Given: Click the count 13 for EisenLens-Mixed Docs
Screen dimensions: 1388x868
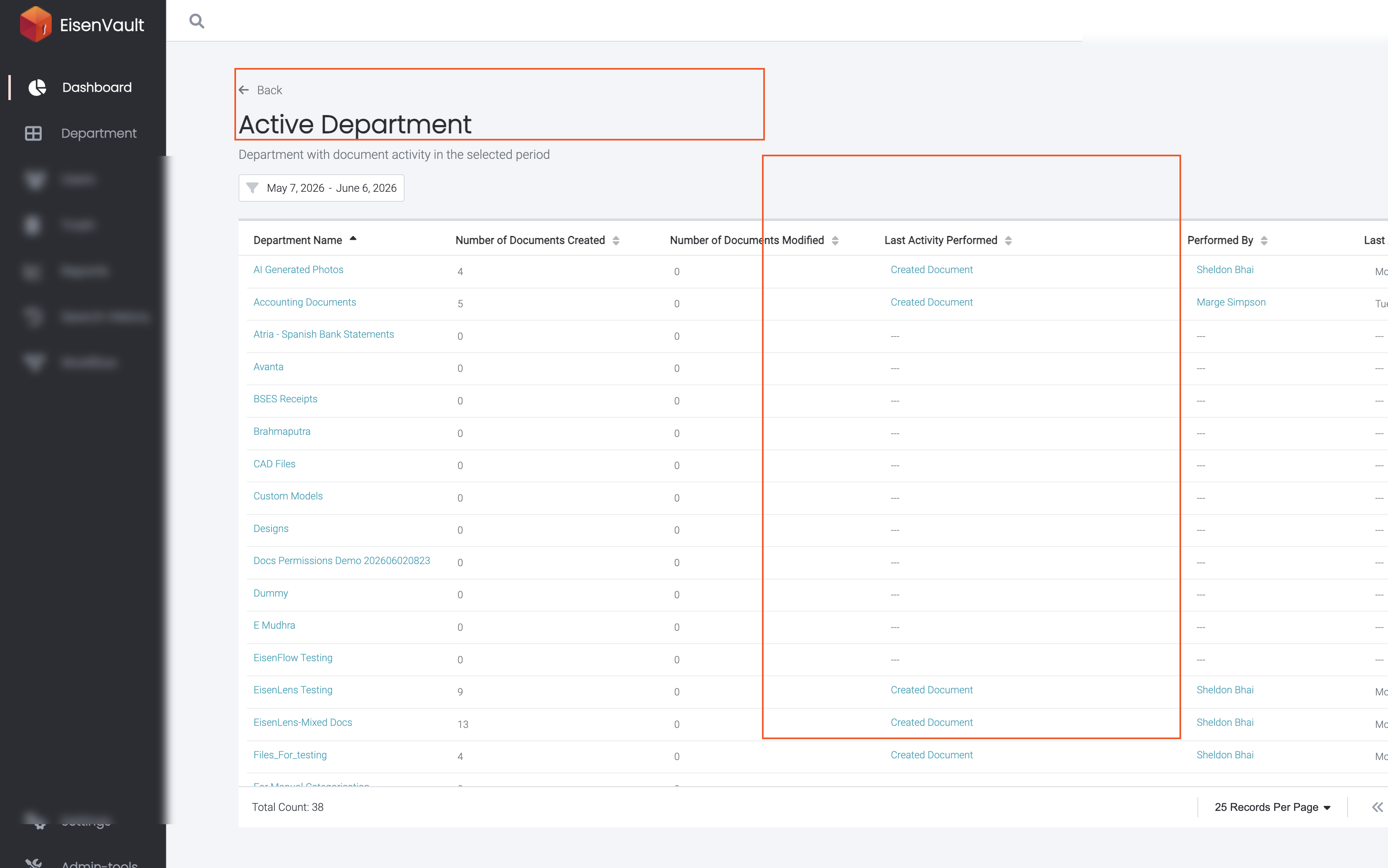Looking at the screenshot, I should pos(463,724).
